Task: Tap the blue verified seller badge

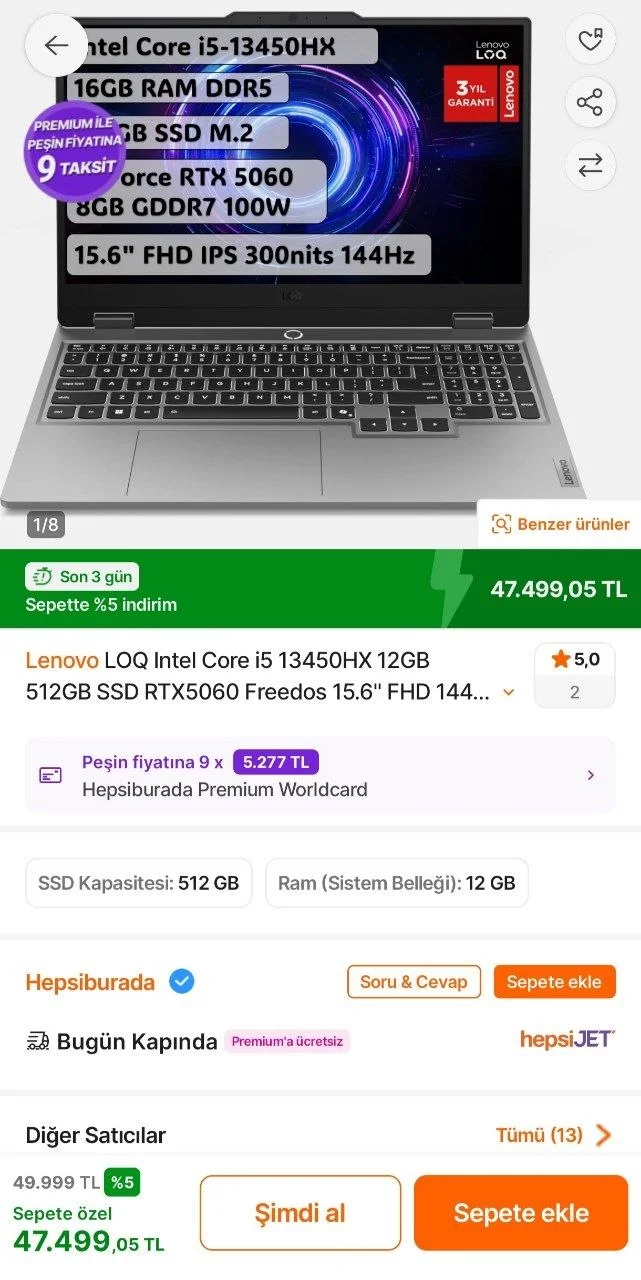Action: point(181,982)
